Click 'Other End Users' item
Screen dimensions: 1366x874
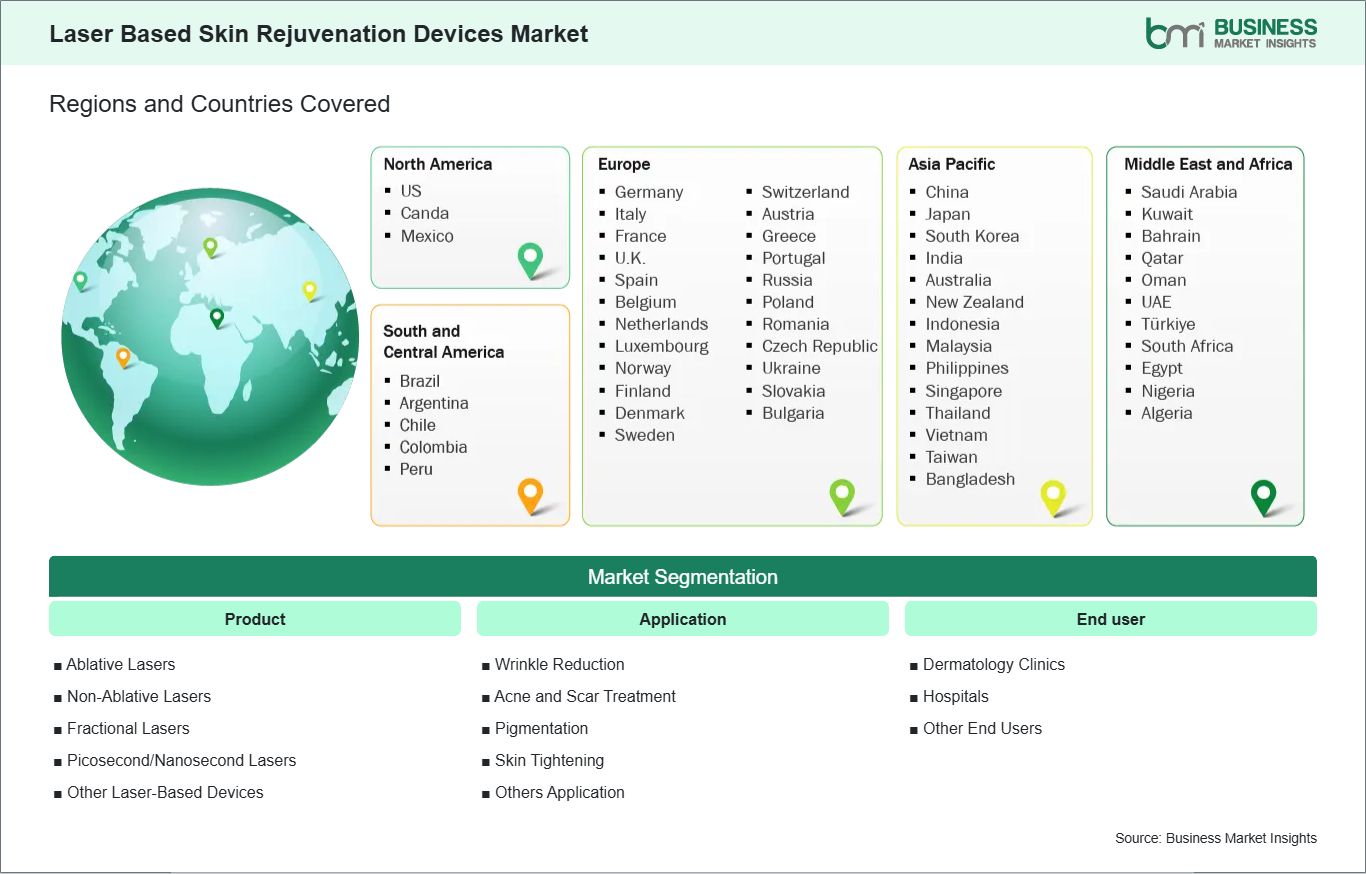pyautogui.click(x=983, y=728)
